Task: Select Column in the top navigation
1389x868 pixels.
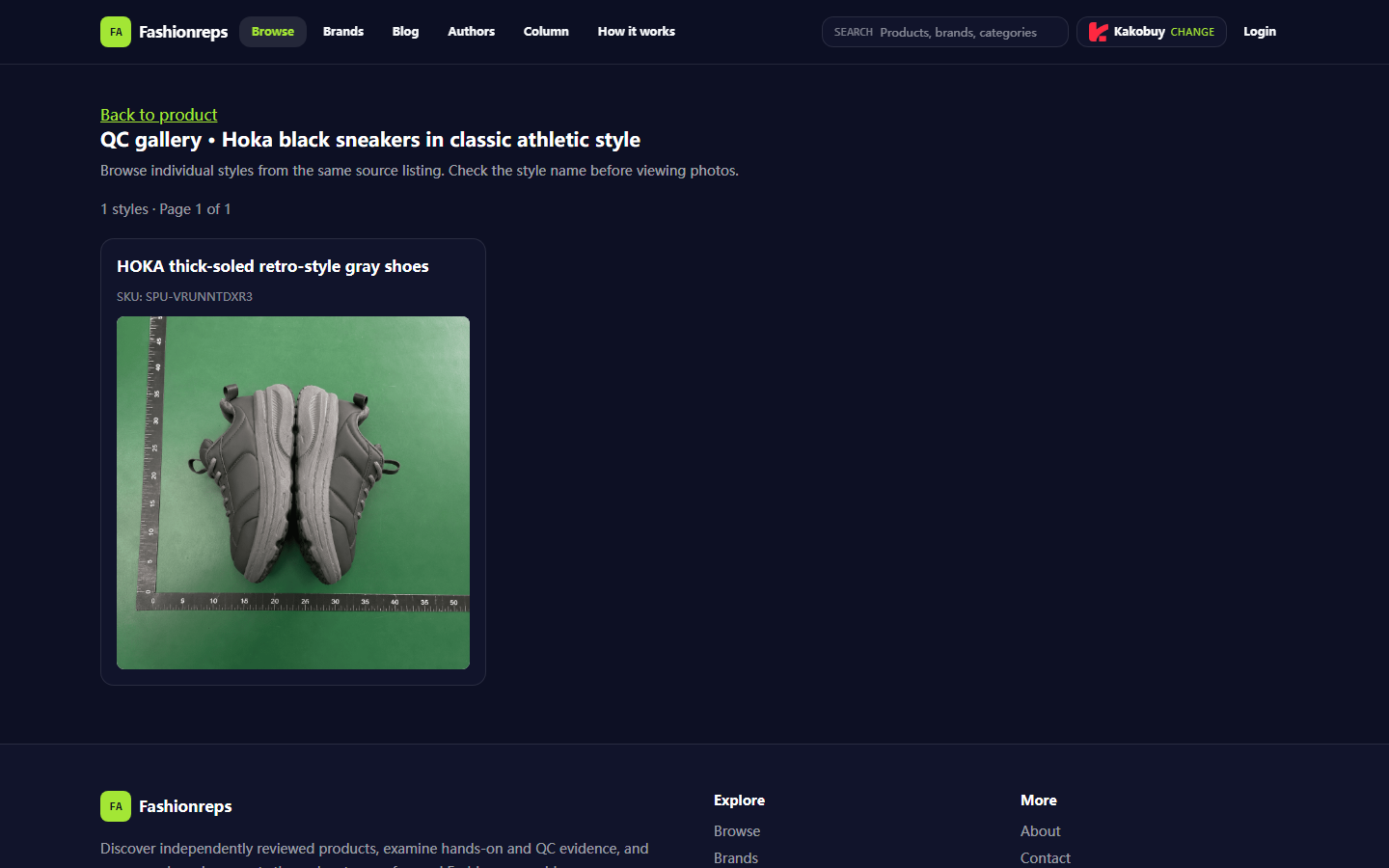Action: (x=546, y=32)
